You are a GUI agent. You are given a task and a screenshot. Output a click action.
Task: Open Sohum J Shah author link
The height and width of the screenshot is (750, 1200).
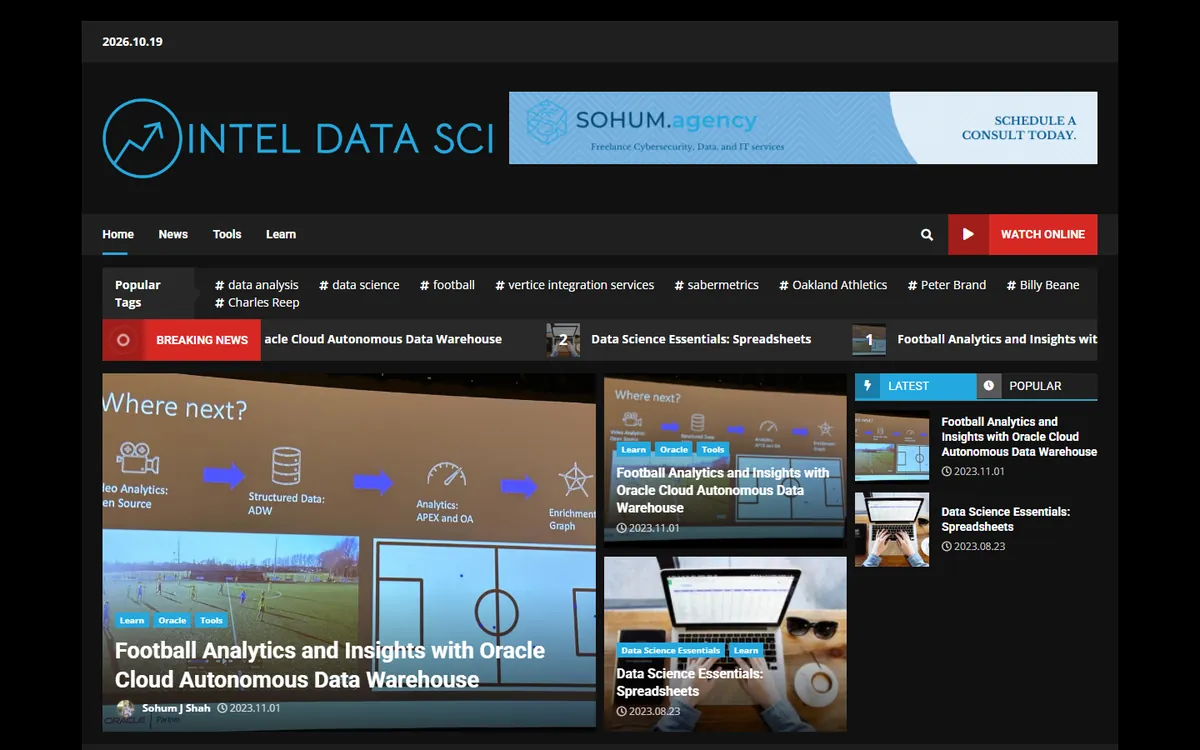tap(176, 708)
